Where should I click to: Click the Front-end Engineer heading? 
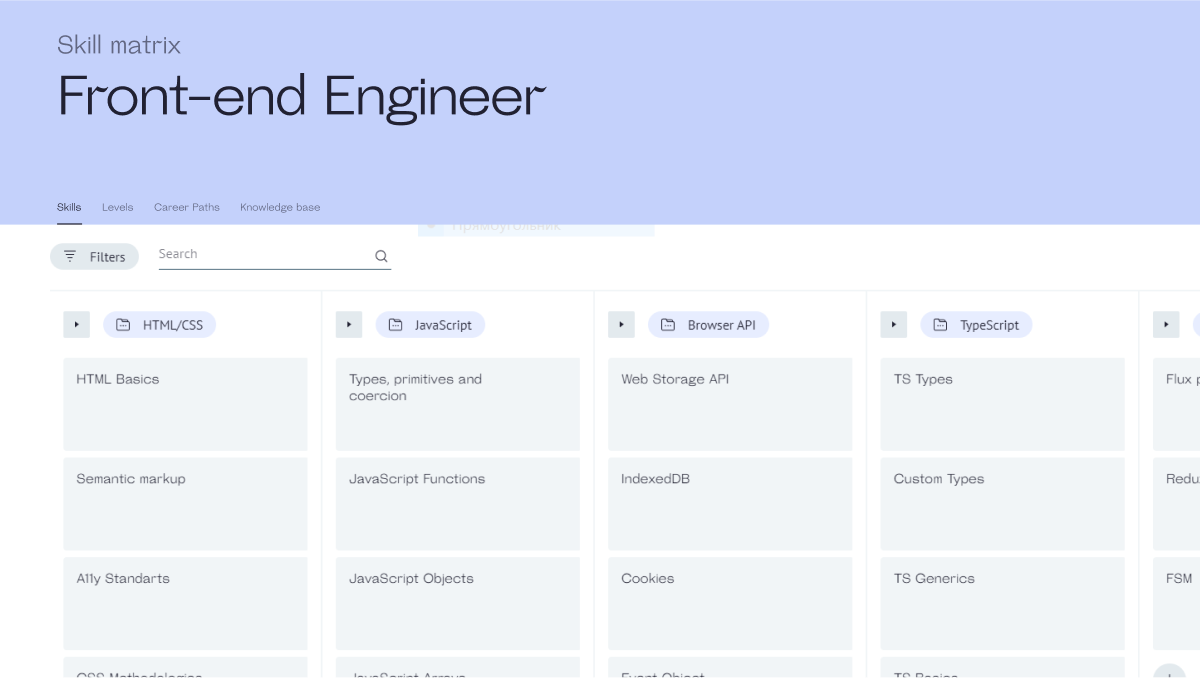pos(301,97)
